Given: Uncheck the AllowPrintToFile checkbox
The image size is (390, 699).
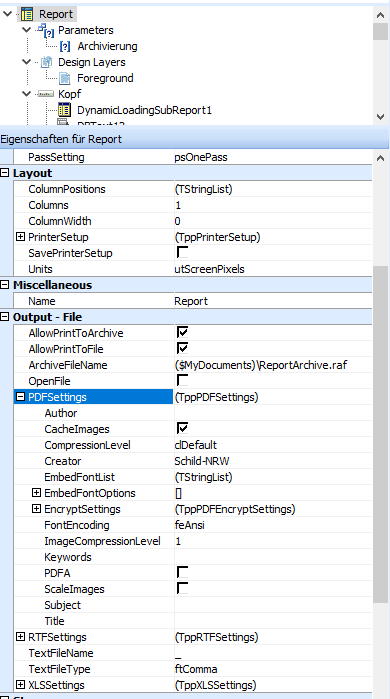Looking at the screenshot, I should coord(182,349).
